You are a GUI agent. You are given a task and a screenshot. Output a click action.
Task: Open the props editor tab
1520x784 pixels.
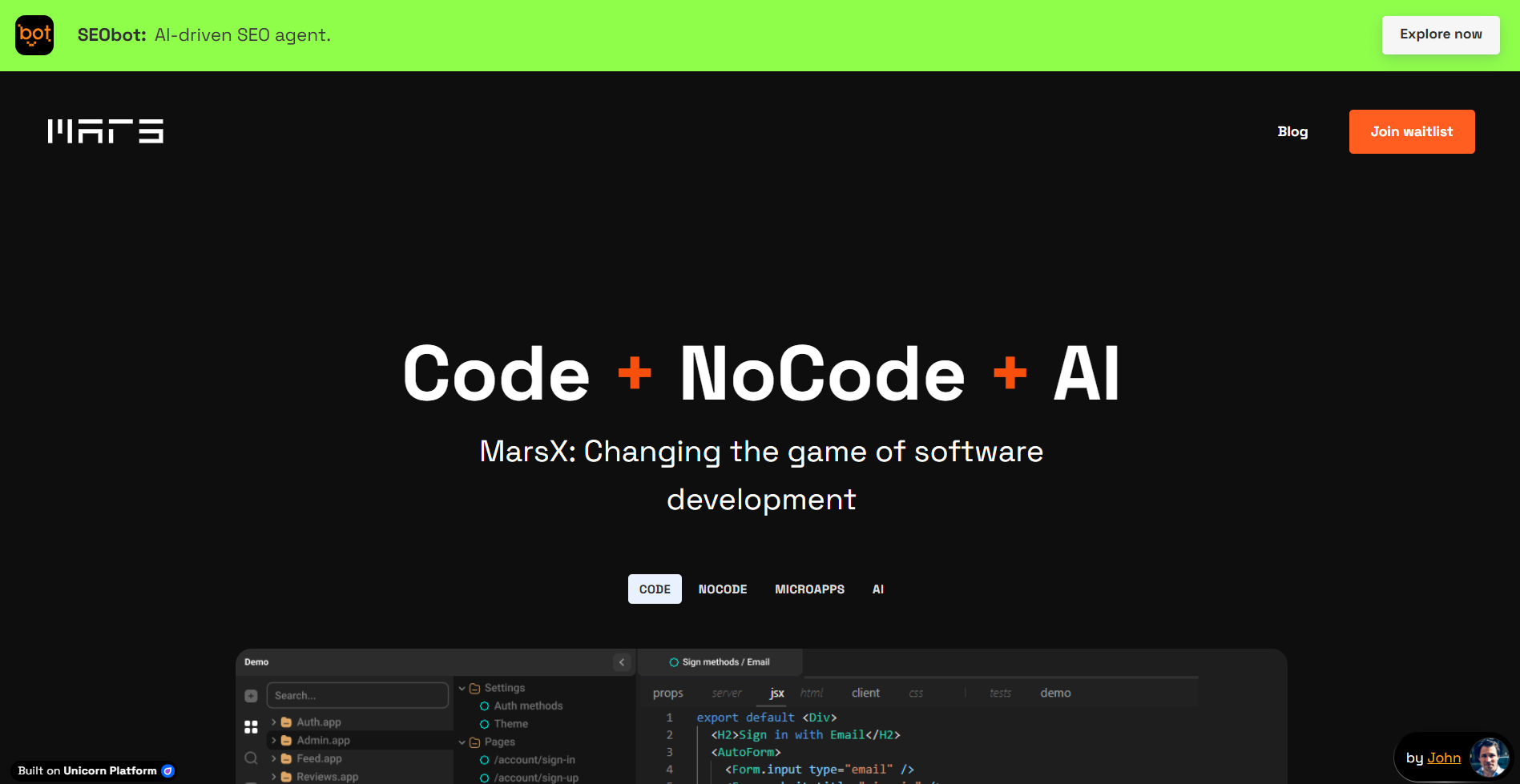pyautogui.click(x=668, y=694)
